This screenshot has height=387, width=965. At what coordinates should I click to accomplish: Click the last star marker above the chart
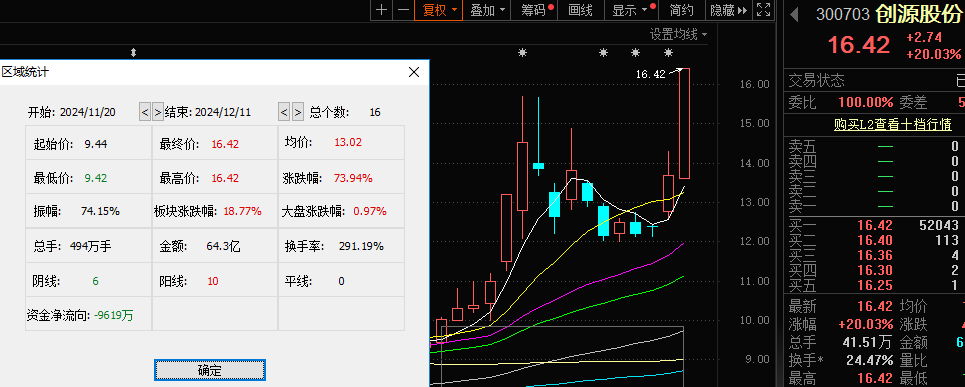coord(668,52)
